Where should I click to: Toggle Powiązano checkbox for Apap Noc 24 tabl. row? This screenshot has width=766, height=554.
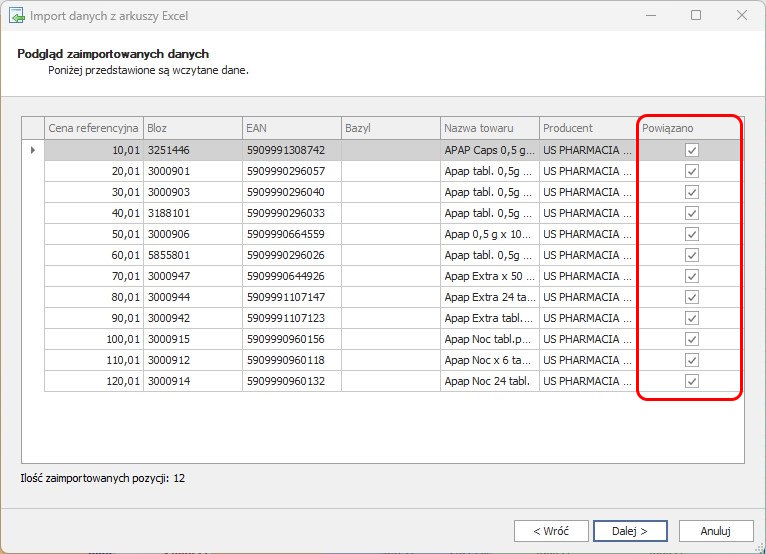[691, 381]
